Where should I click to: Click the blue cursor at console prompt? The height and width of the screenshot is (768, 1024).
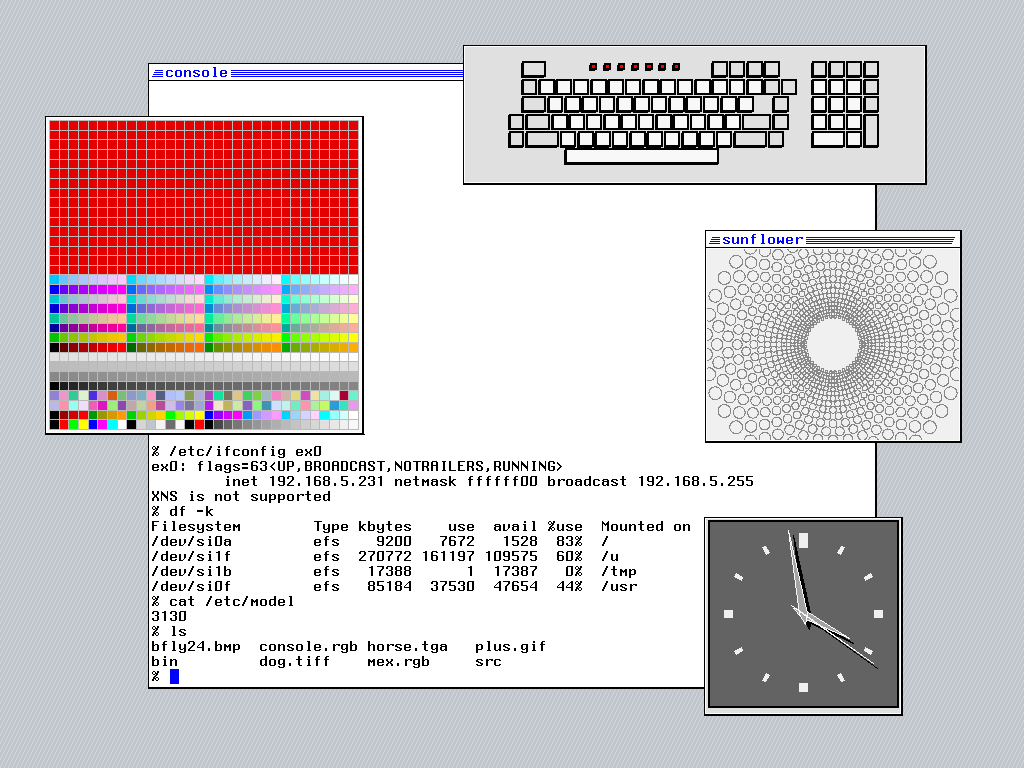174,677
